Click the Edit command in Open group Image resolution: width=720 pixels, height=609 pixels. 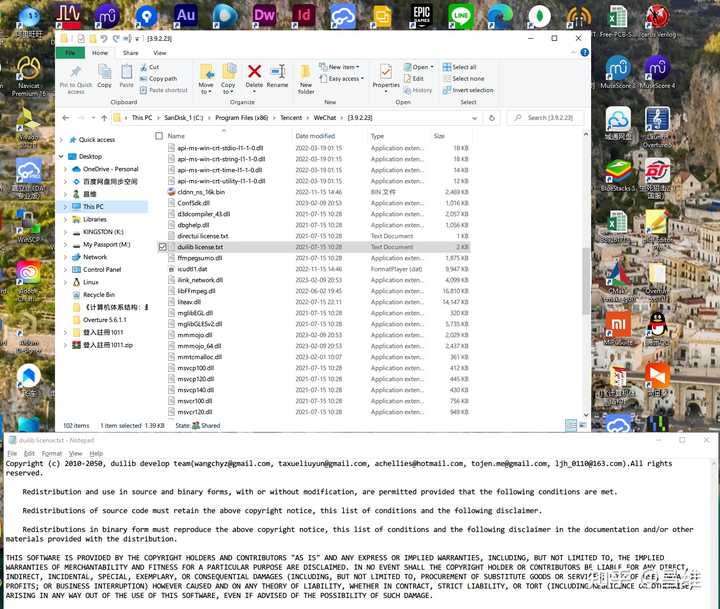click(414, 79)
